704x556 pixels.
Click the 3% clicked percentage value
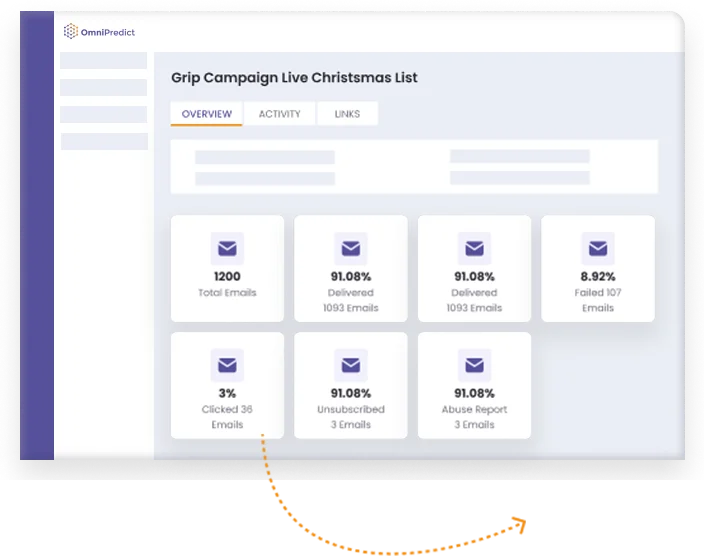227,393
